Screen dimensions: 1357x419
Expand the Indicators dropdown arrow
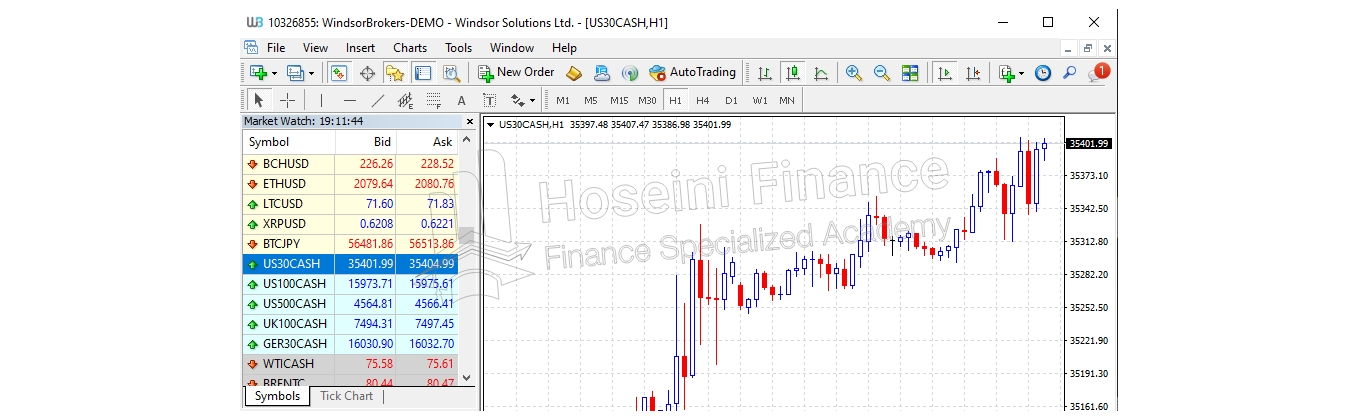(1021, 73)
